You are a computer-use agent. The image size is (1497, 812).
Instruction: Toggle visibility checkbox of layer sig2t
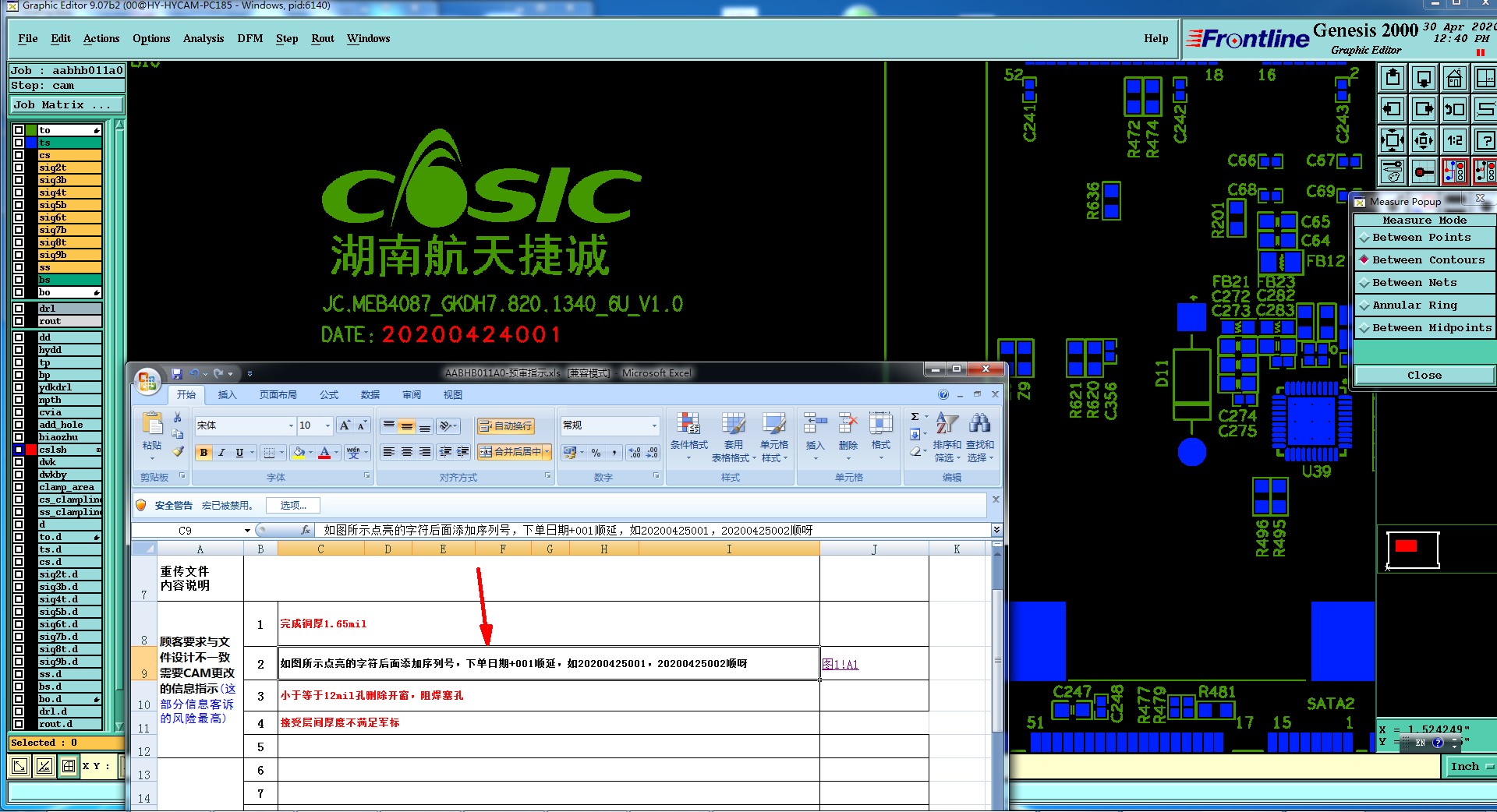tap(19, 168)
